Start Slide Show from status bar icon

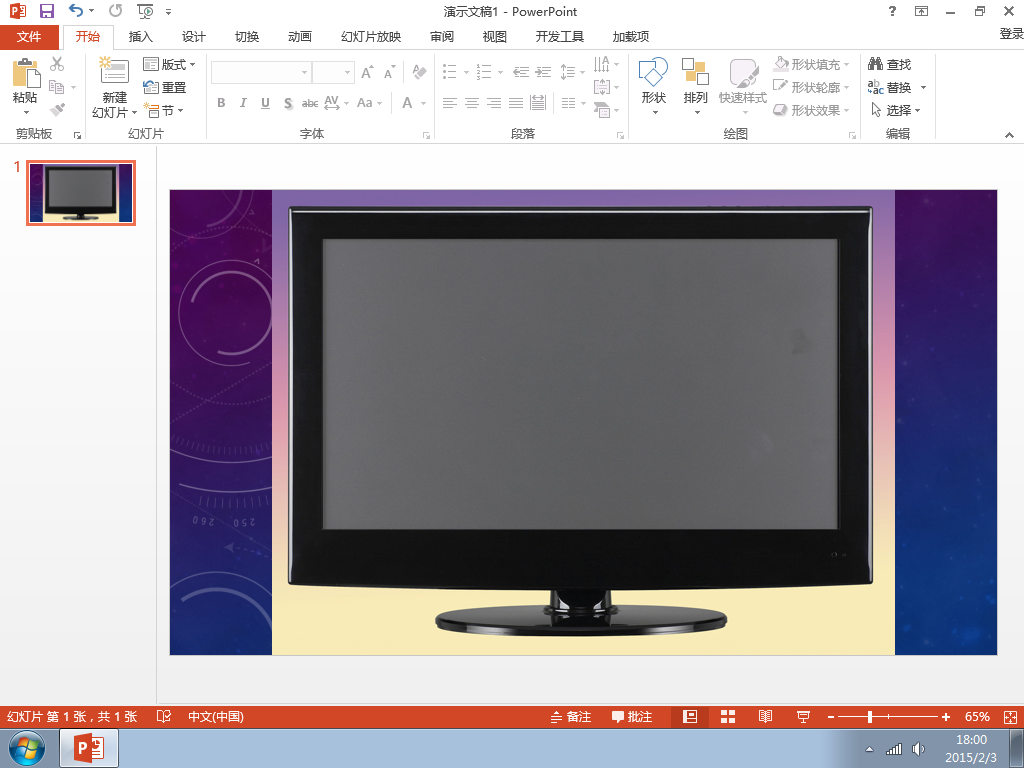[x=803, y=716]
